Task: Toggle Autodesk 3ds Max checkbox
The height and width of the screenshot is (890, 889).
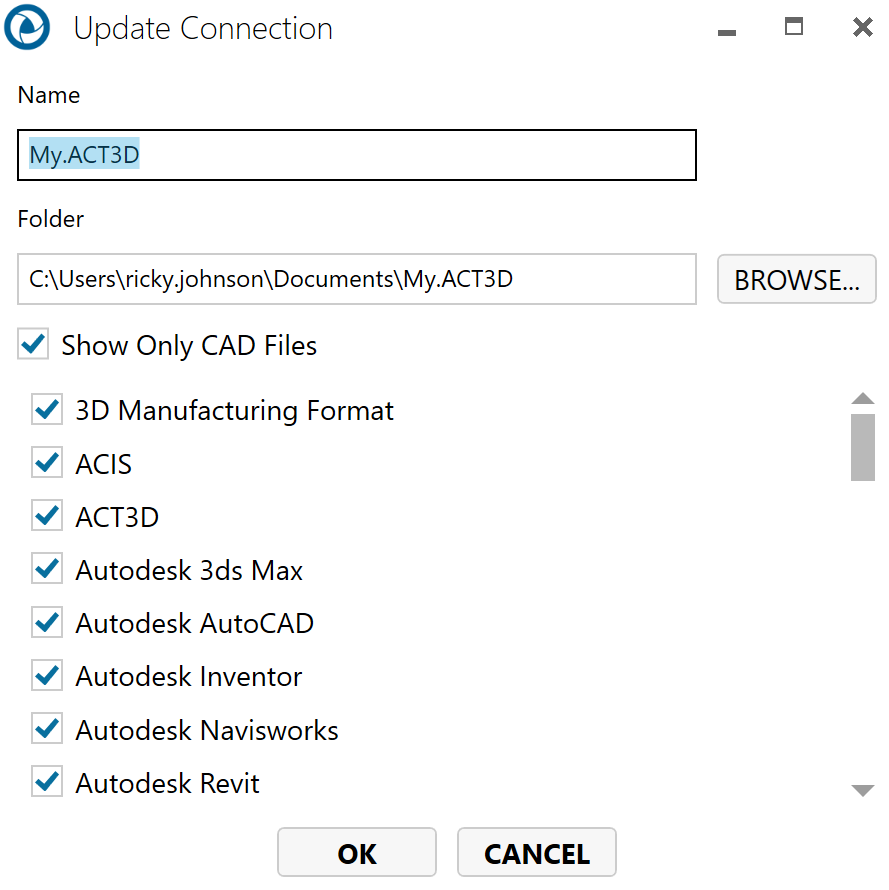Action: tap(47, 570)
